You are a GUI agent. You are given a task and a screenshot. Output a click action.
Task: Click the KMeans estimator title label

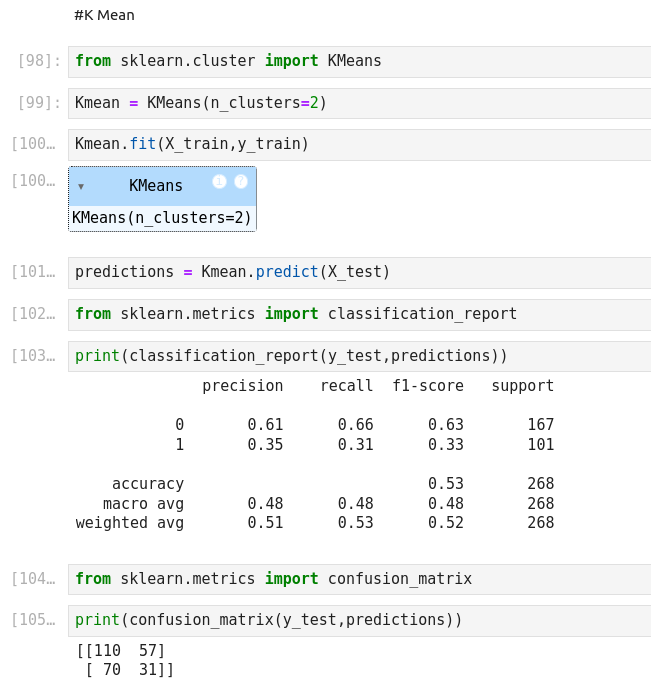[156, 186]
